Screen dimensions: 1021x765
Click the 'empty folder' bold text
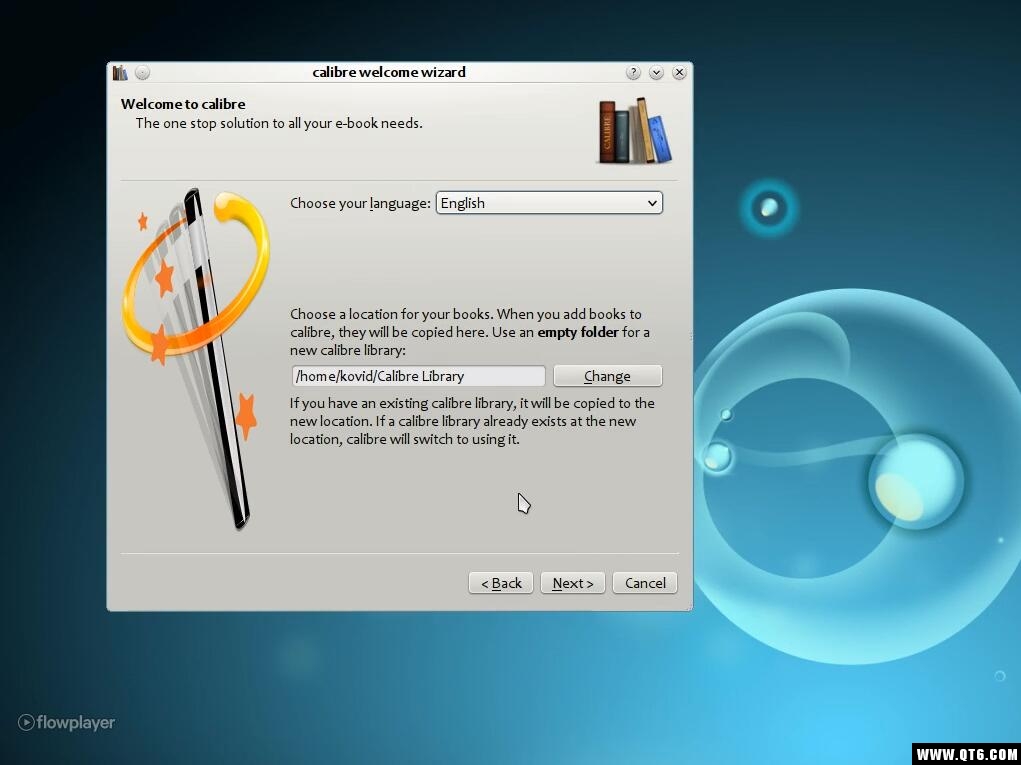[578, 332]
